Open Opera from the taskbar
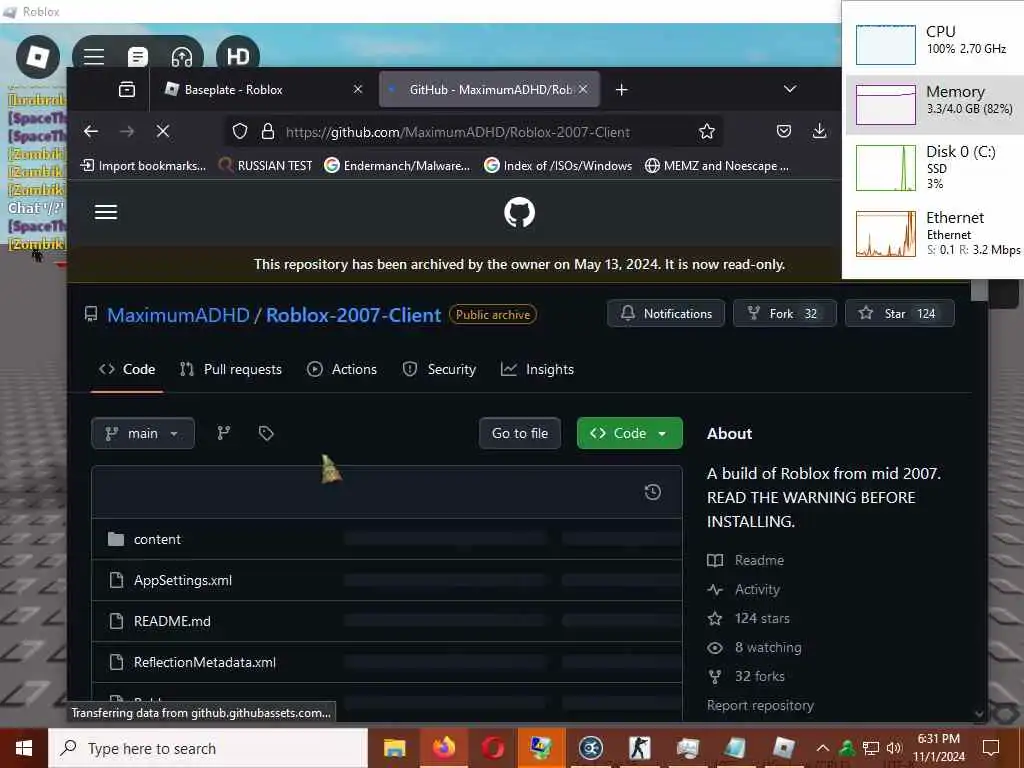This screenshot has width=1024, height=768. (x=492, y=748)
